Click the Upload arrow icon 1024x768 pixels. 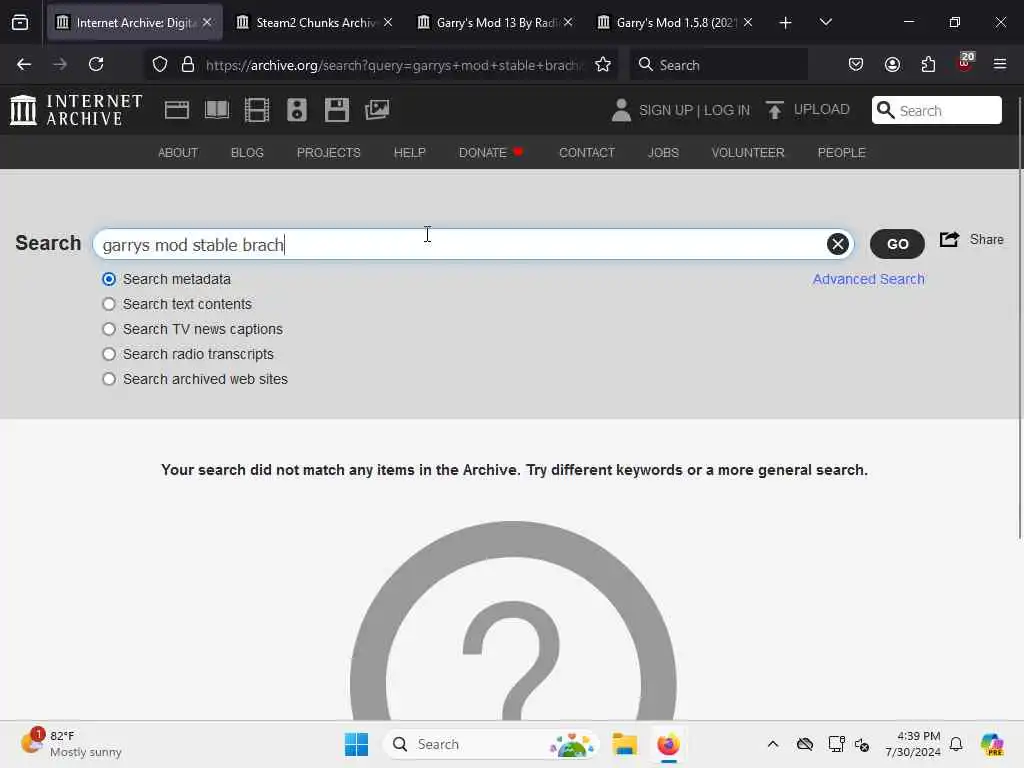point(775,110)
